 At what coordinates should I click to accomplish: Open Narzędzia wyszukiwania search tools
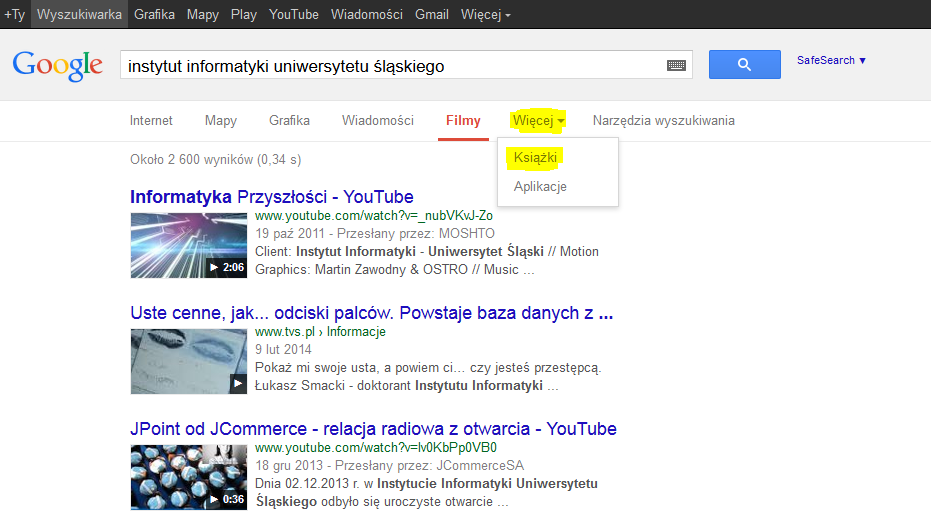click(x=663, y=121)
